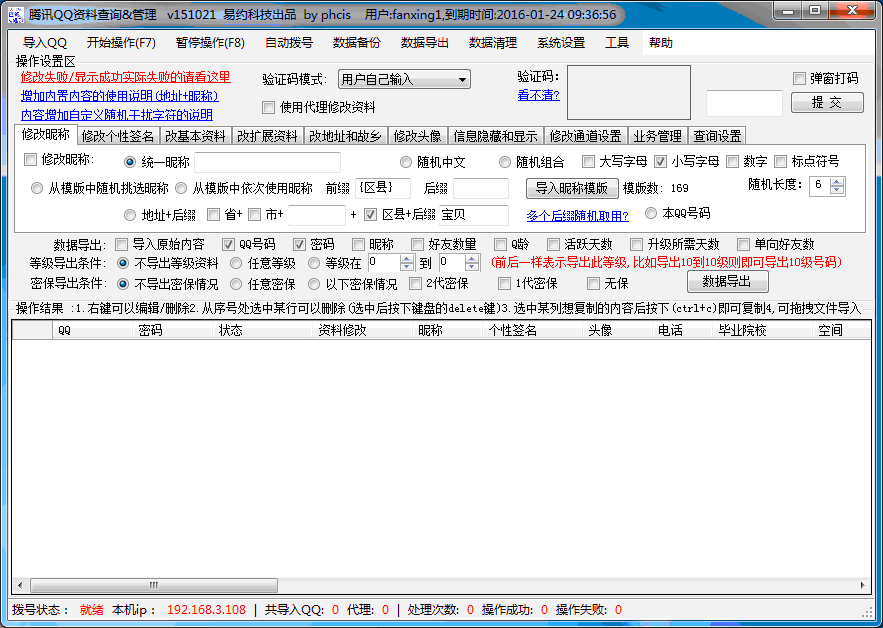Open the 工具 menu
This screenshot has width=883, height=628.
pos(617,43)
